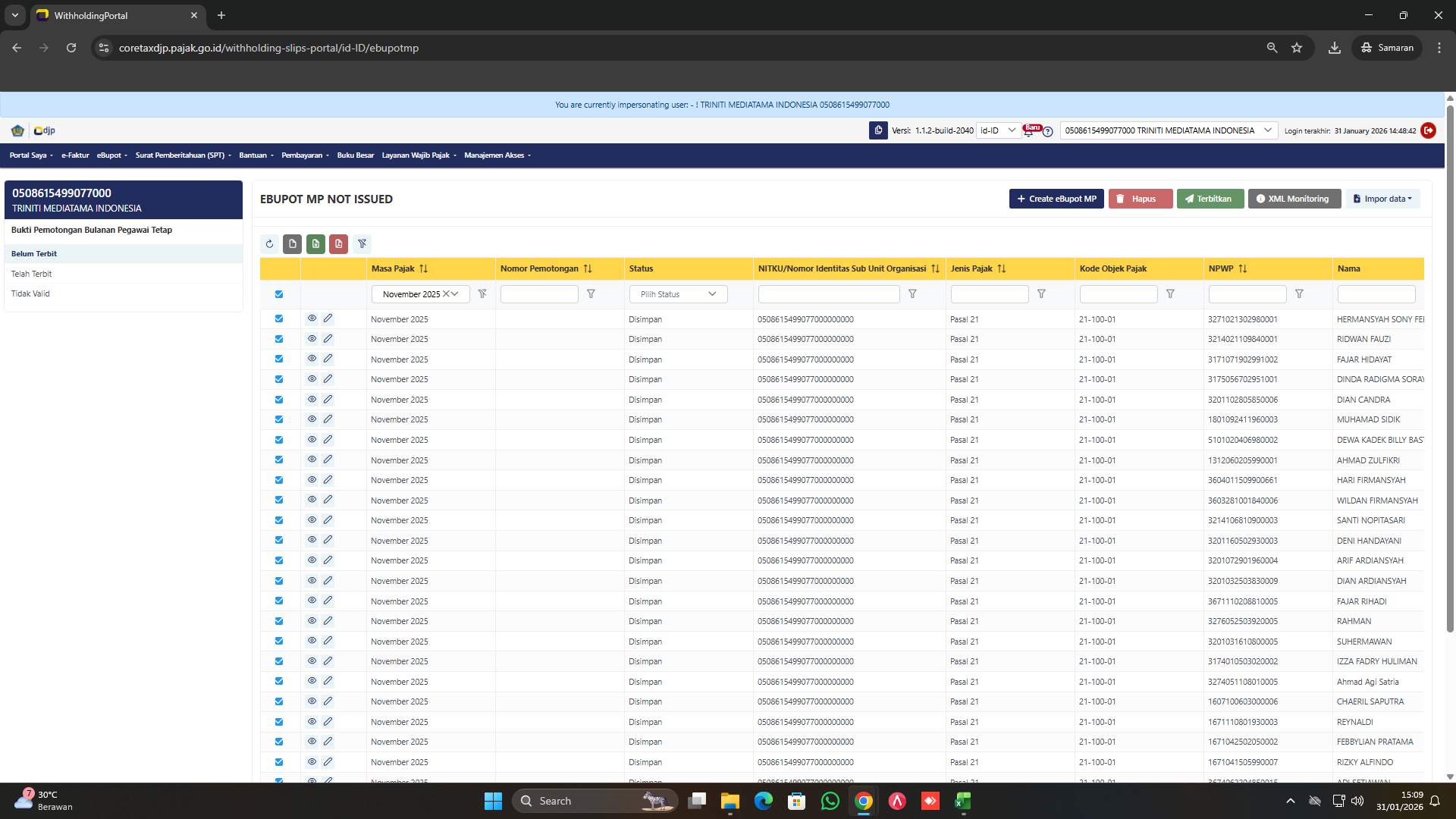Export the table using the gray file icon

292,243
